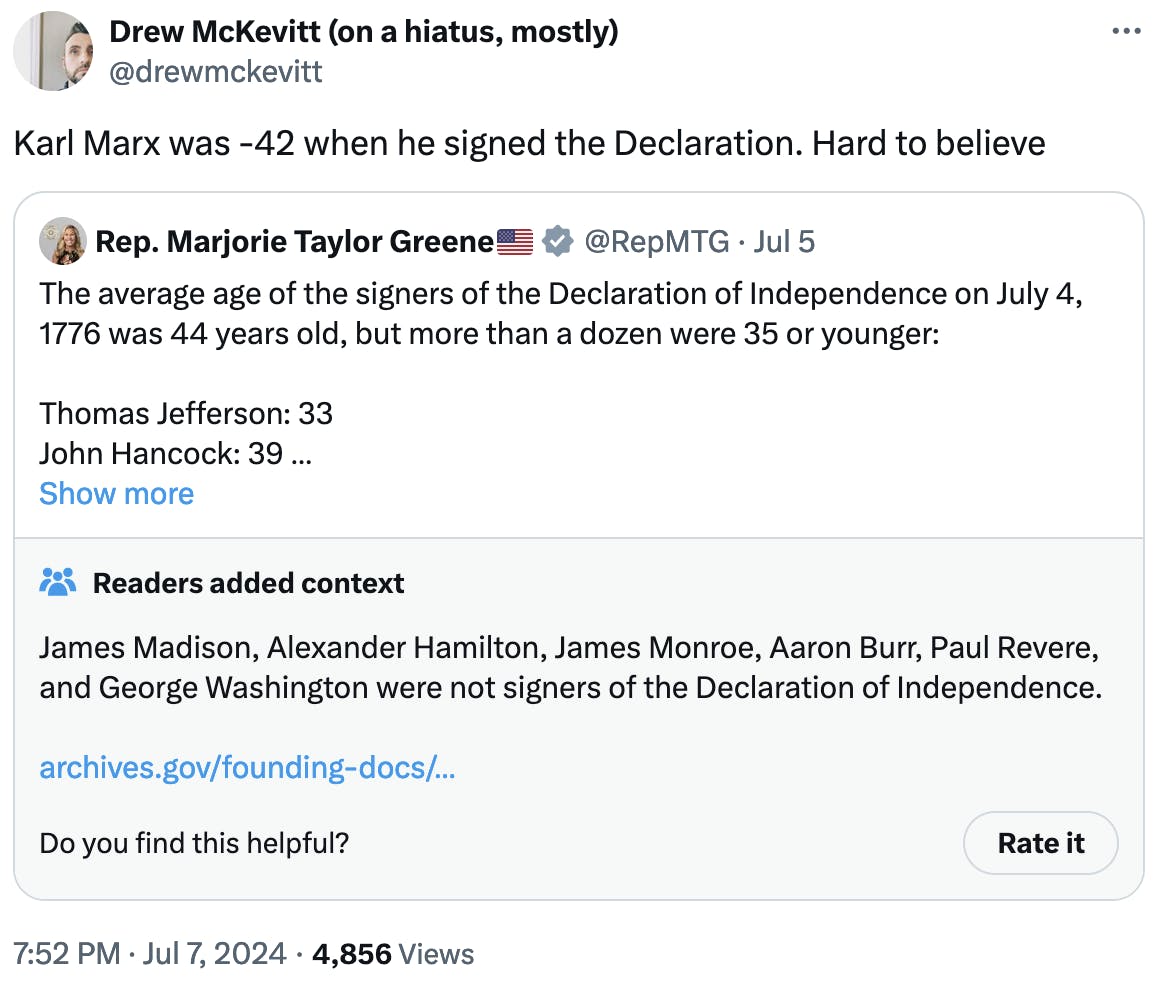Click the American flag emoji icon
Viewport: 1164px width, 990px height.
coord(514,242)
